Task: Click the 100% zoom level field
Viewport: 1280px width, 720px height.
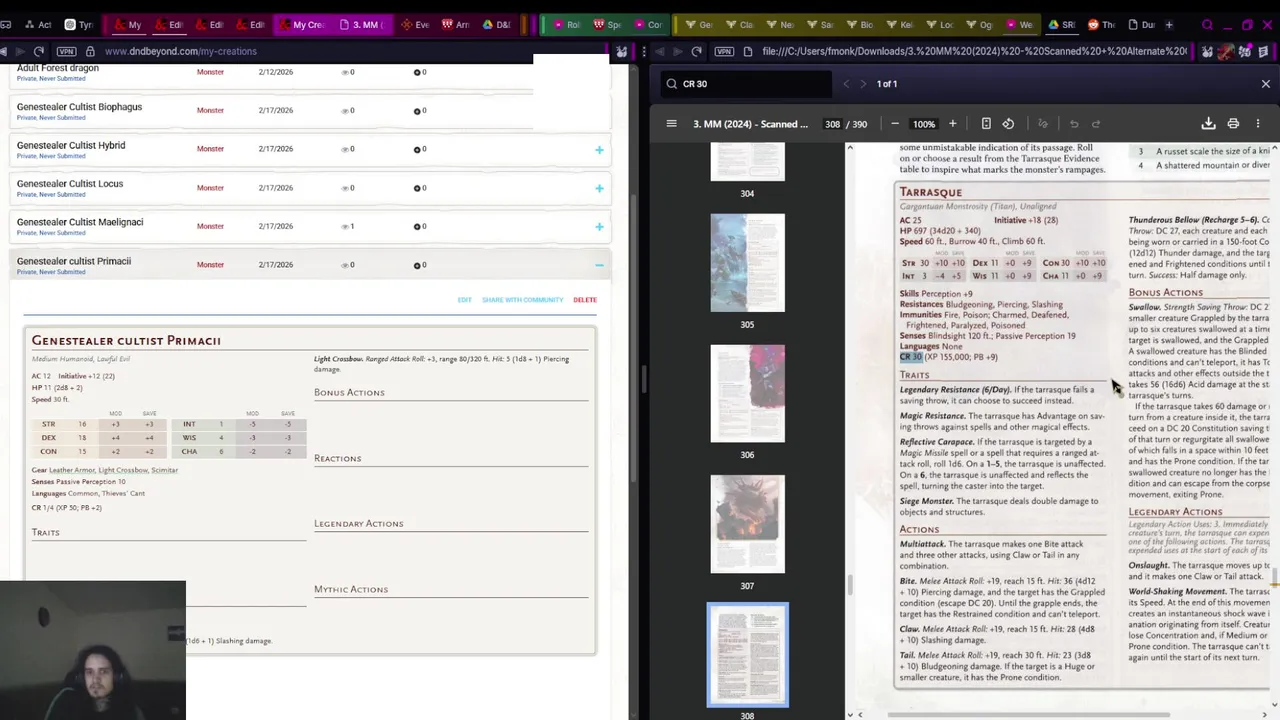Action: click(x=923, y=124)
